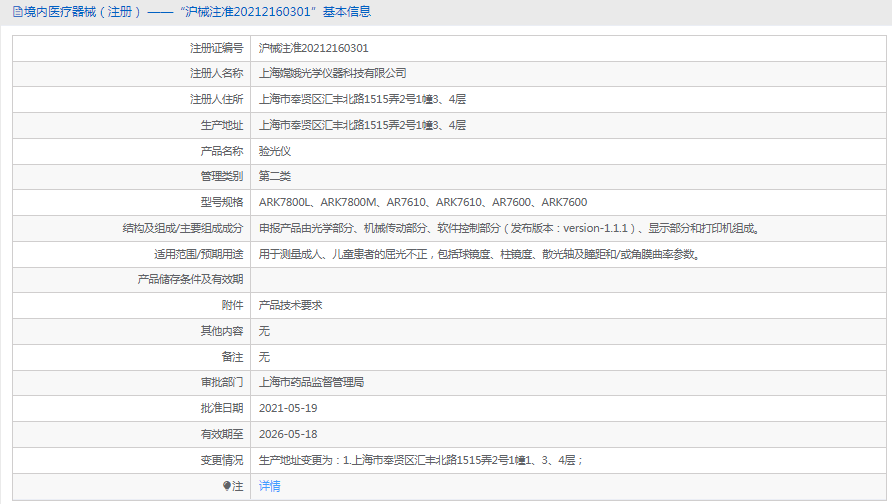Screen dimensions: 892x504
Task: Open the 详情 link
Action: pyautogui.click(x=270, y=486)
